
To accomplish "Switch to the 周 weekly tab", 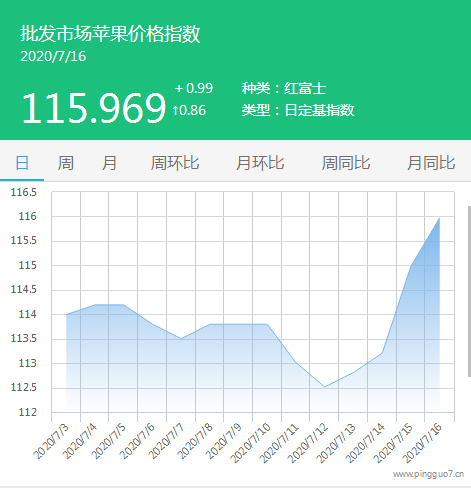I will (x=66, y=163).
